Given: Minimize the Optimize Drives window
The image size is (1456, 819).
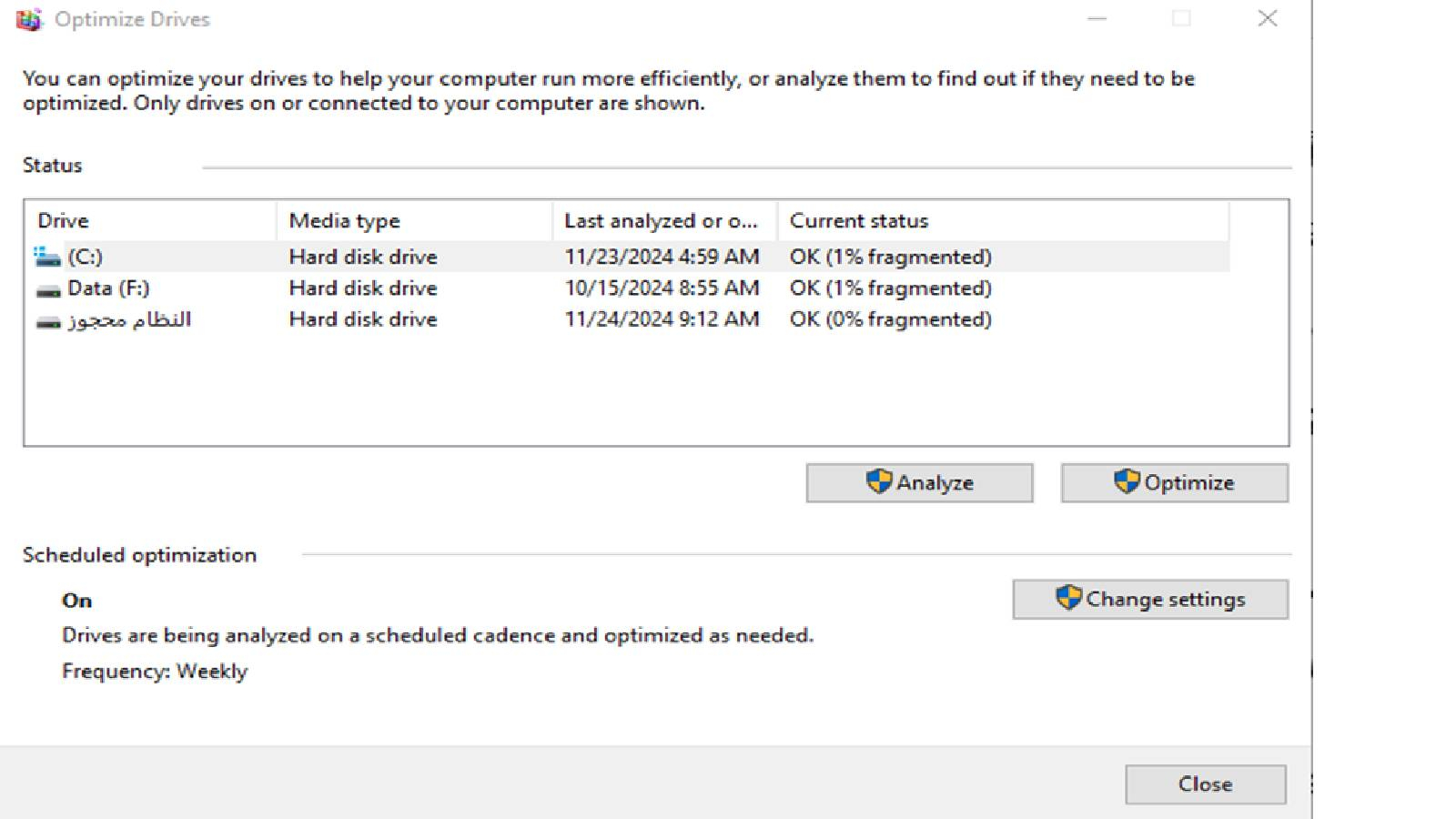Looking at the screenshot, I should tap(1097, 19).
